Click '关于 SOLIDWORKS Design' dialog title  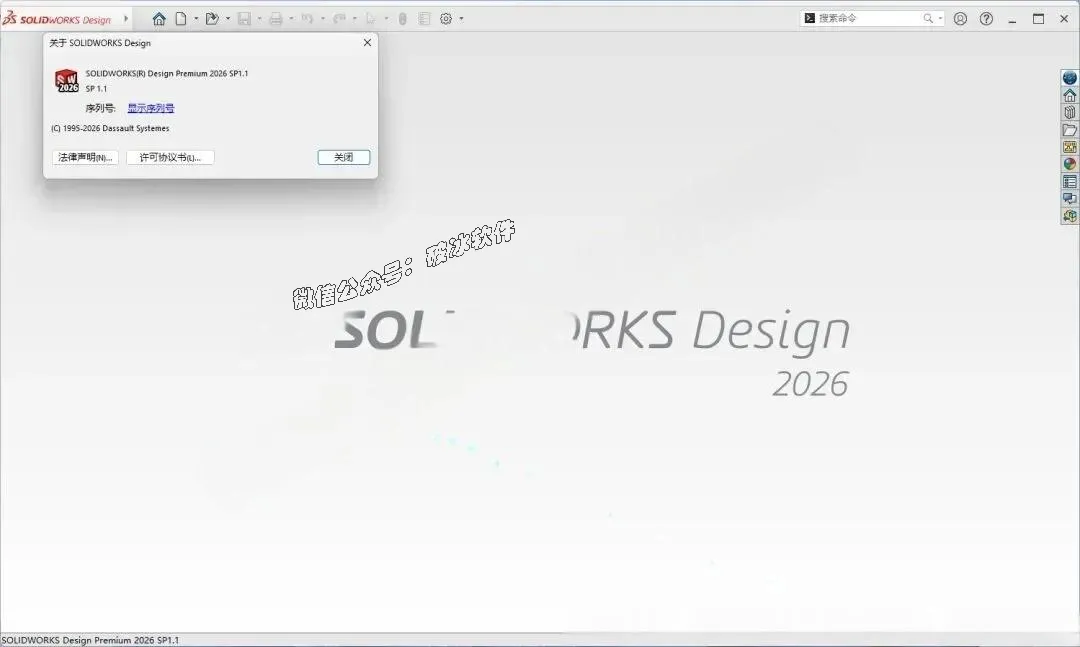[x=100, y=43]
